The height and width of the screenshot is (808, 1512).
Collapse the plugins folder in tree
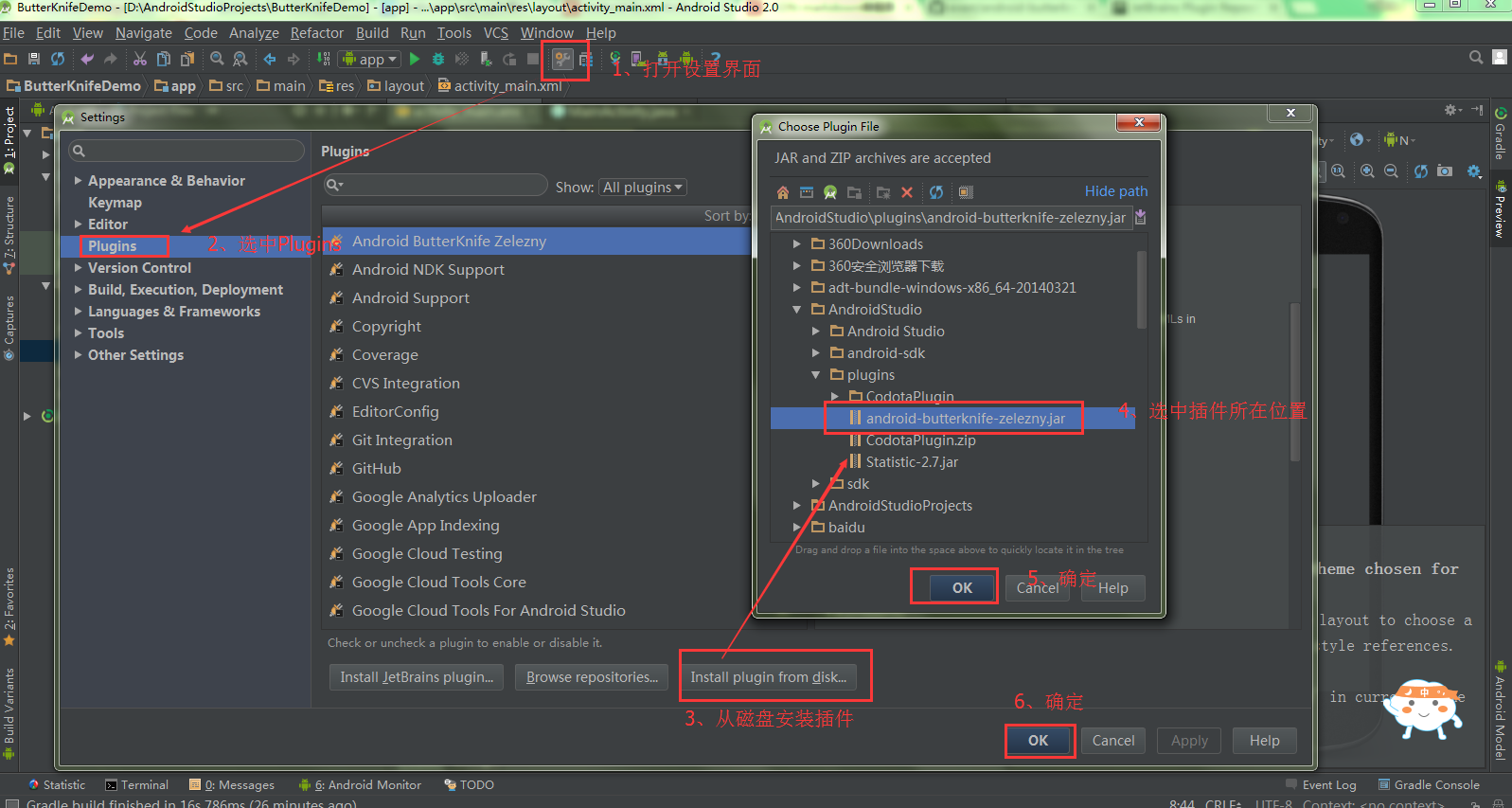815,375
